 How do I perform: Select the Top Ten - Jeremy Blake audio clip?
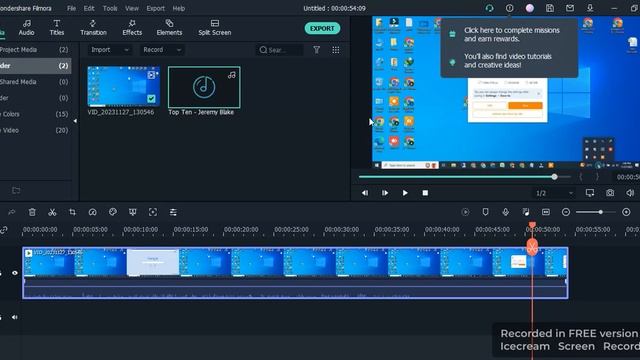point(204,87)
